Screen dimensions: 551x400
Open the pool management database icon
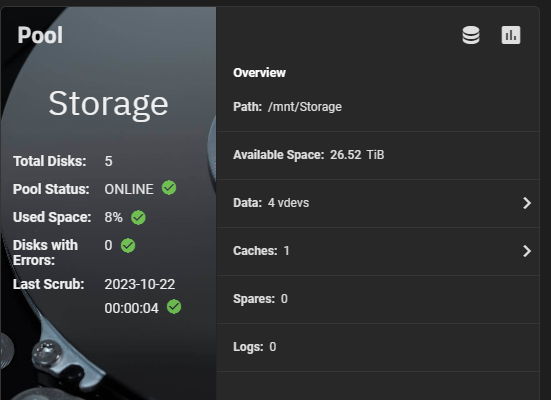pos(471,35)
